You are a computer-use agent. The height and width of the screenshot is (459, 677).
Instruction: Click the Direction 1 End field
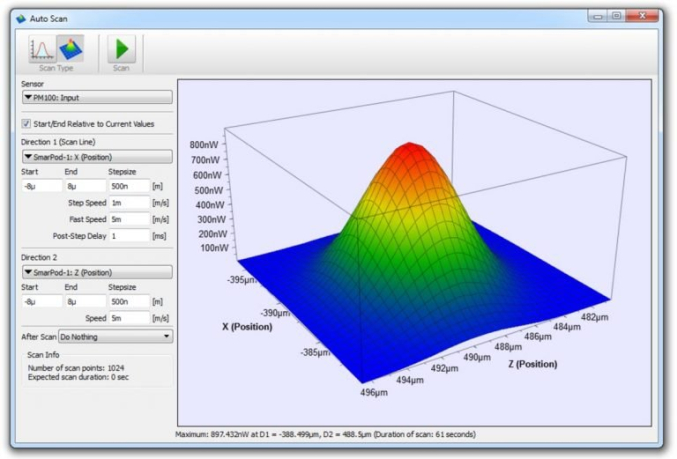[85, 186]
